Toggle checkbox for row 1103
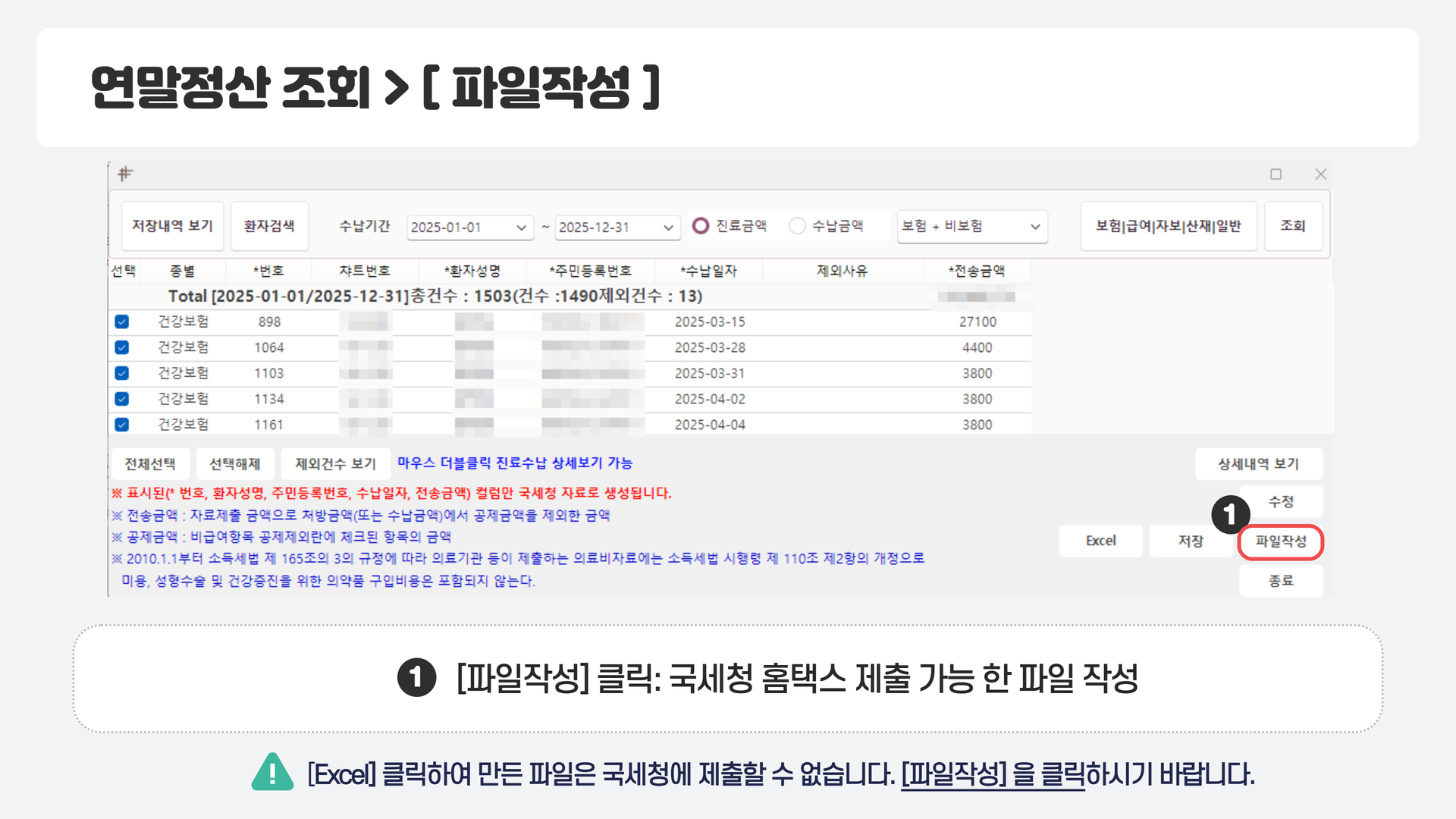This screenshot has width=1456, height=819. click(121, 373)
